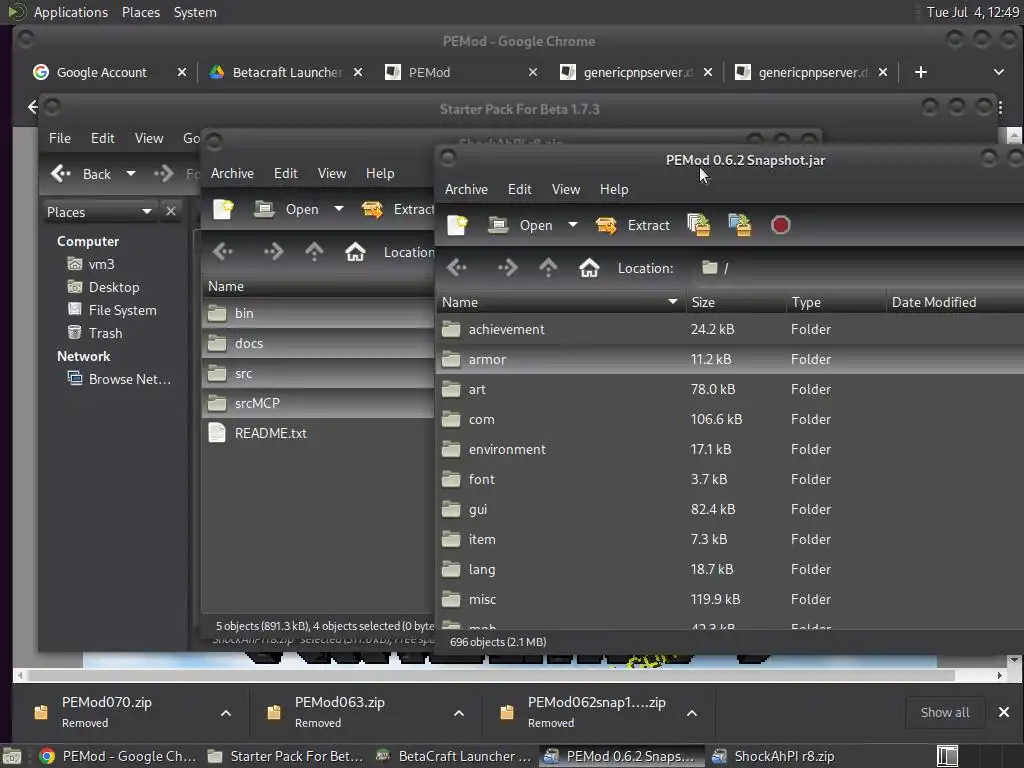Open Help menu in PEMod jar window
Viewport: 1024px width, 768px height.
[614, 189]
